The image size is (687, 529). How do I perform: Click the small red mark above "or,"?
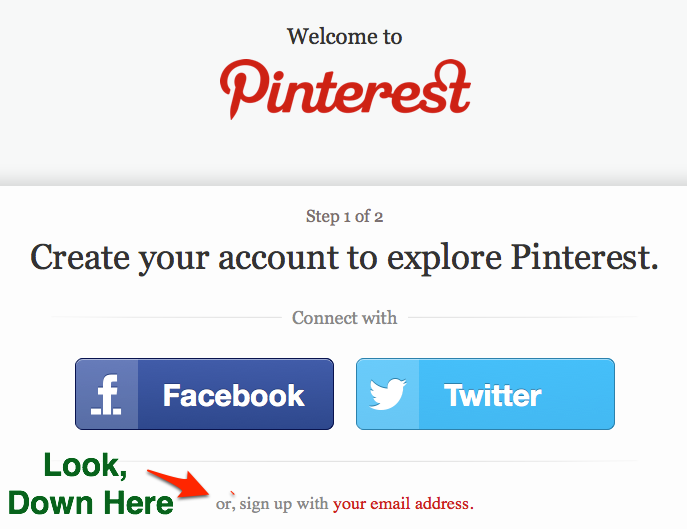233,491
